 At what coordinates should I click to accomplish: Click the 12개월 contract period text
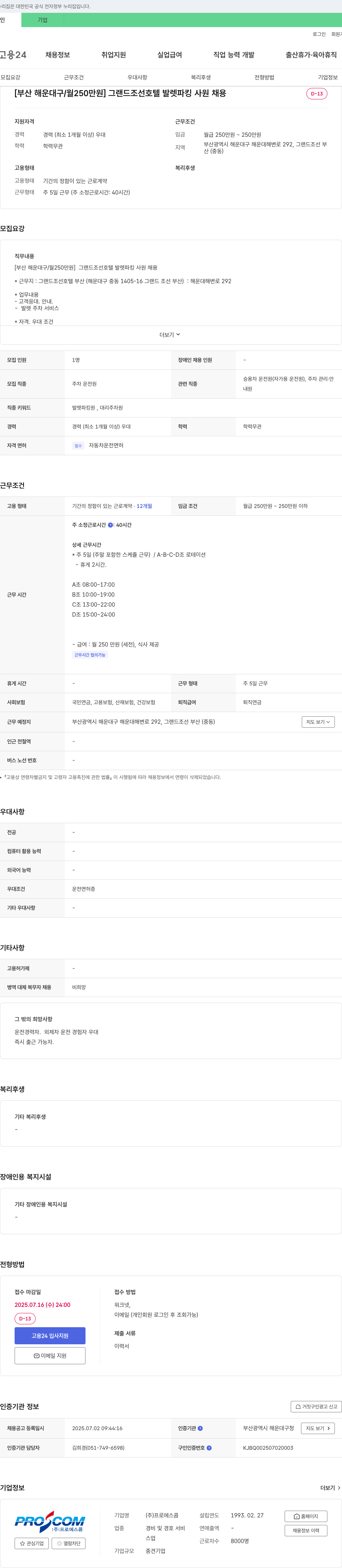coord(144,506)
